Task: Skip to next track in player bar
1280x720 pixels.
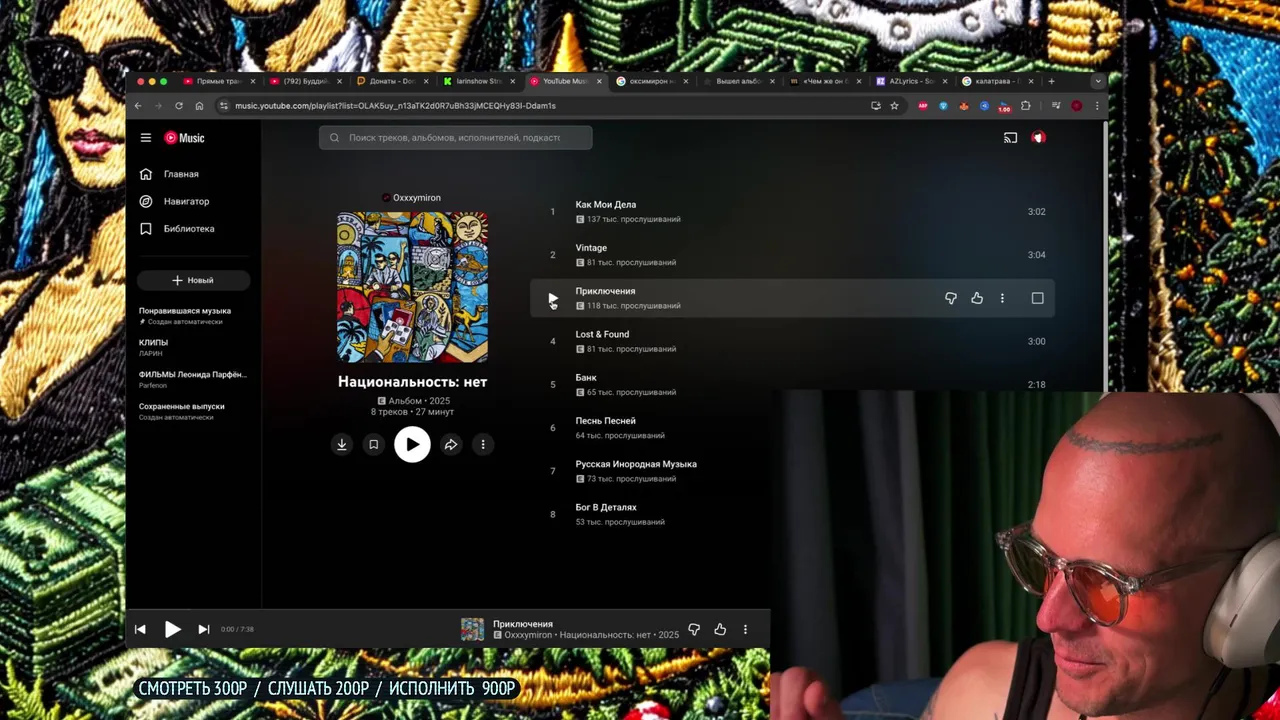Action: [203, 629]
